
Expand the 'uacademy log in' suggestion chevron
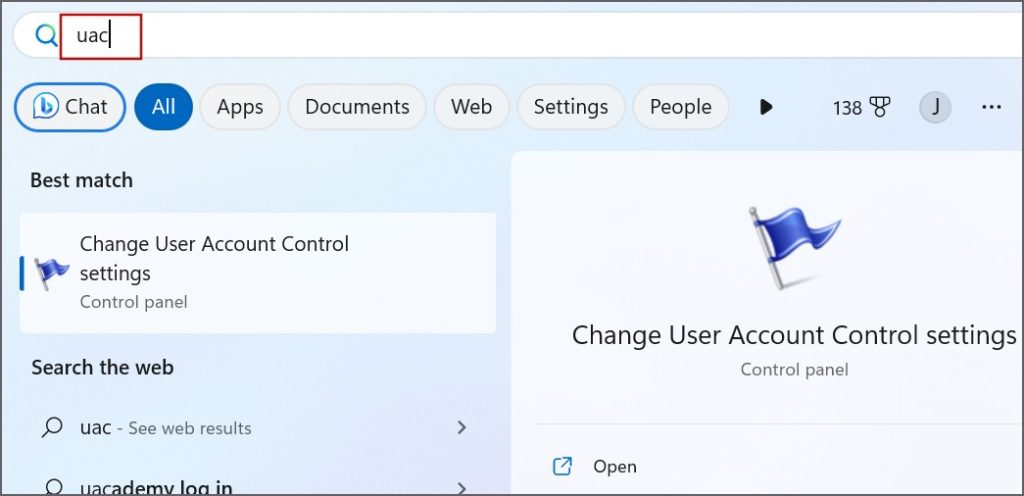point(461,487)
